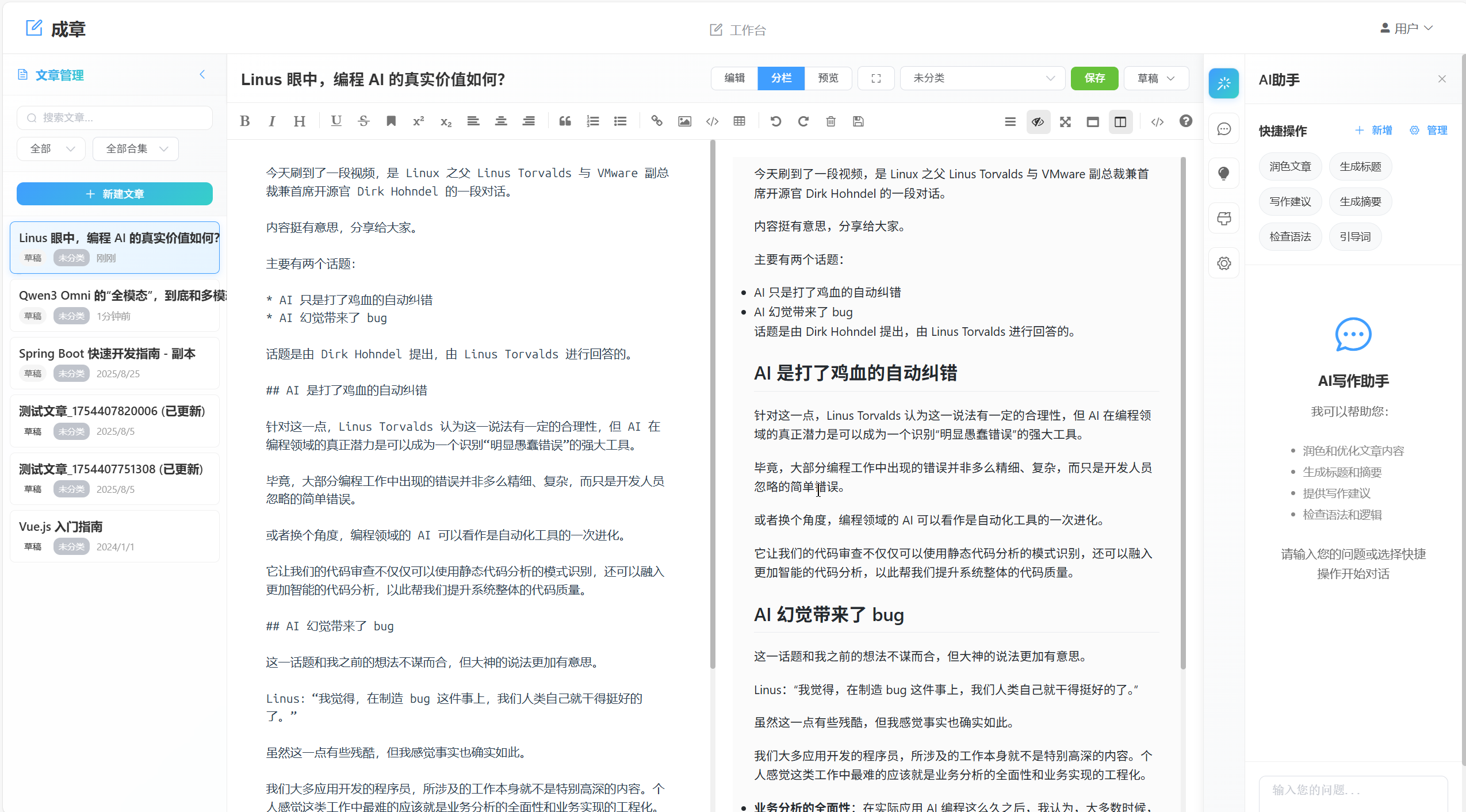Open the AI chat bubble panel
The width and height of the screenshot is (1466, 812).
[x=1223, y=129]
